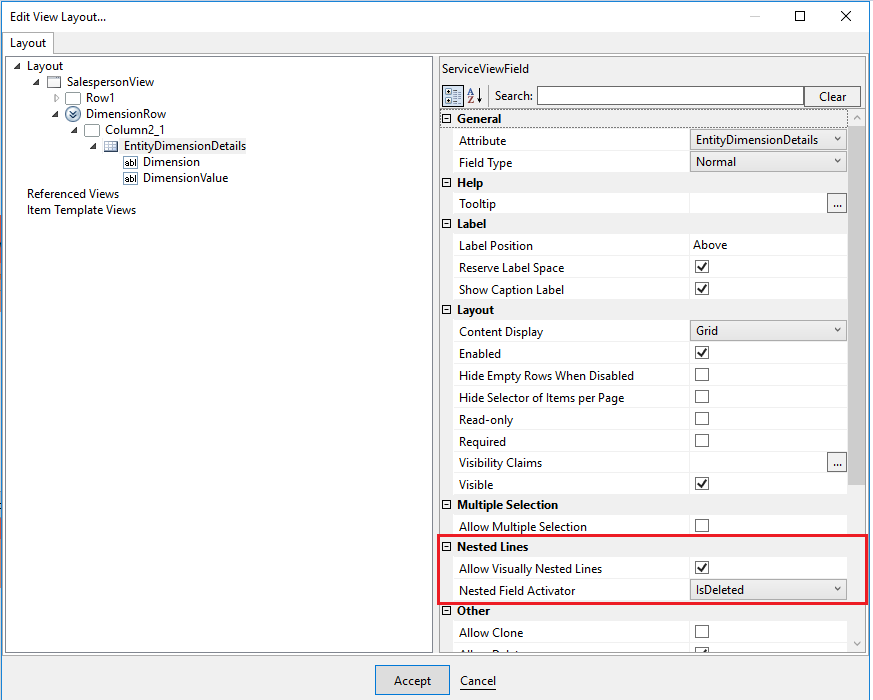Collapse the Multiple Selection section
Viewport: 873px width, 700px height.
pos(447,505)
